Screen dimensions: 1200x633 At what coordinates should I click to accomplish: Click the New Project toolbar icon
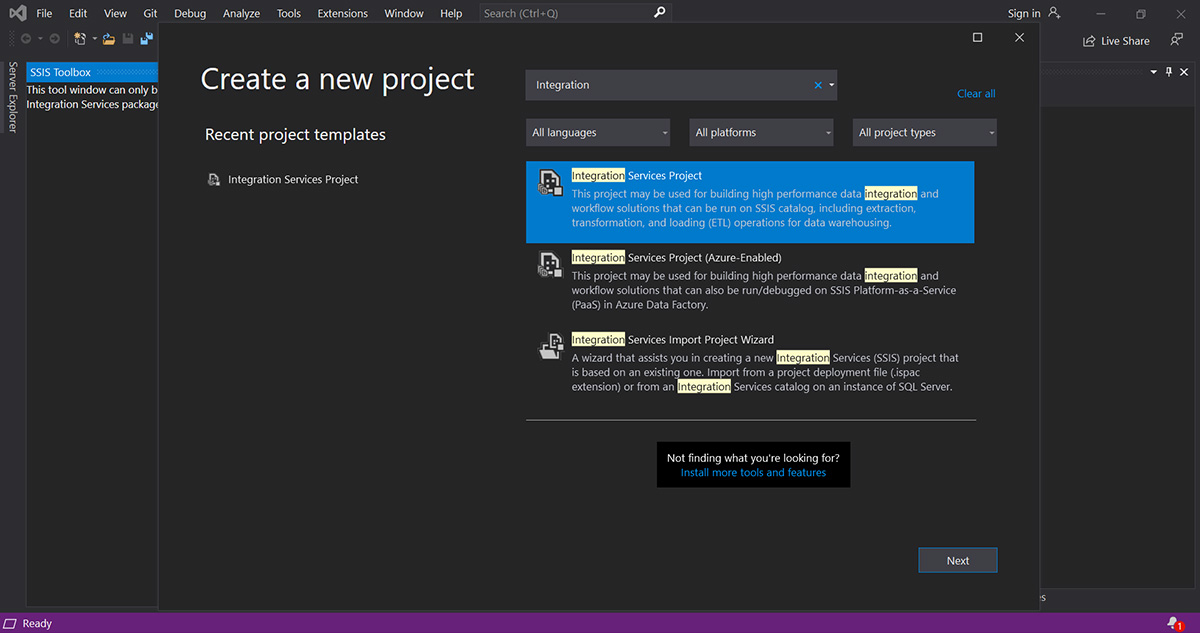click(80, 39)
